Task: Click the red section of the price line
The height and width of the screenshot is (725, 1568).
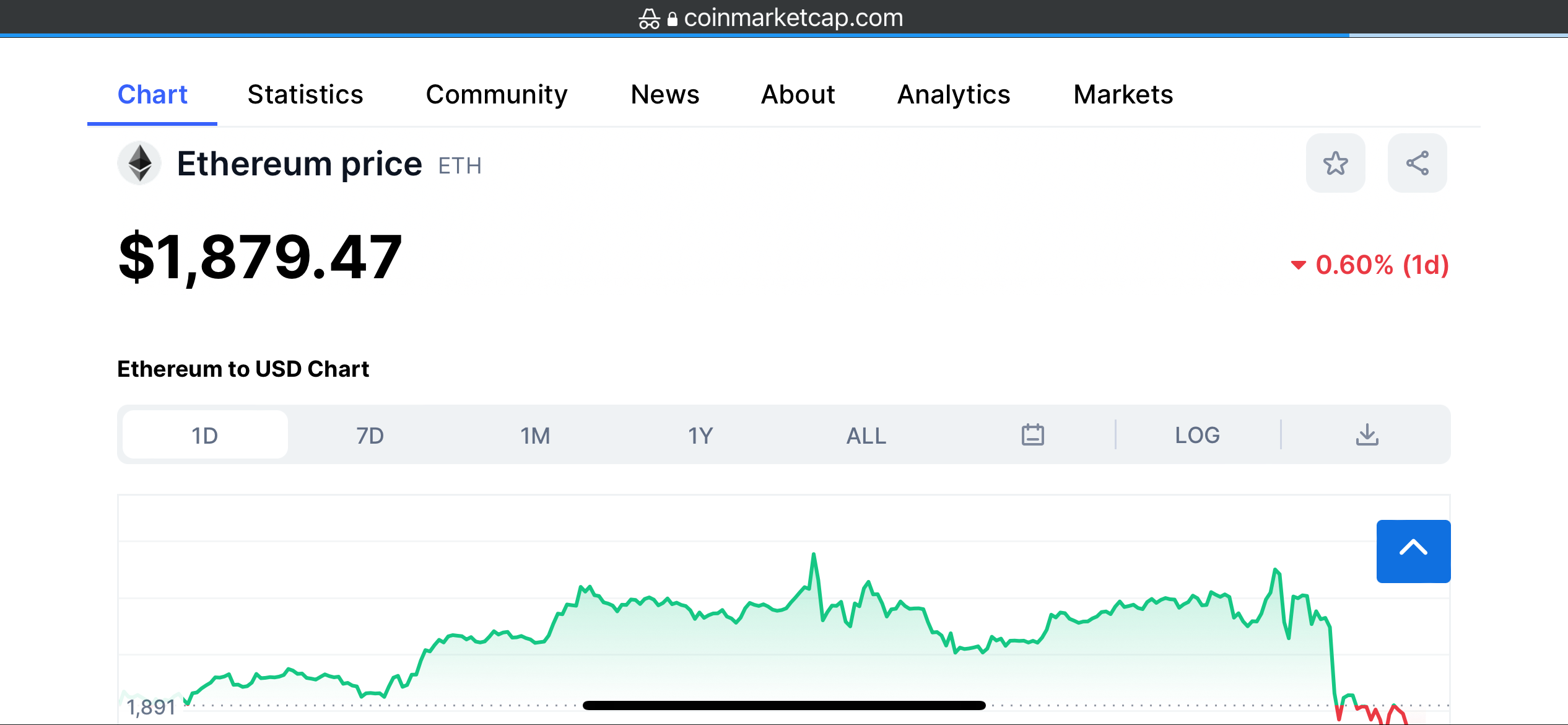Action: click(1372, 713)
